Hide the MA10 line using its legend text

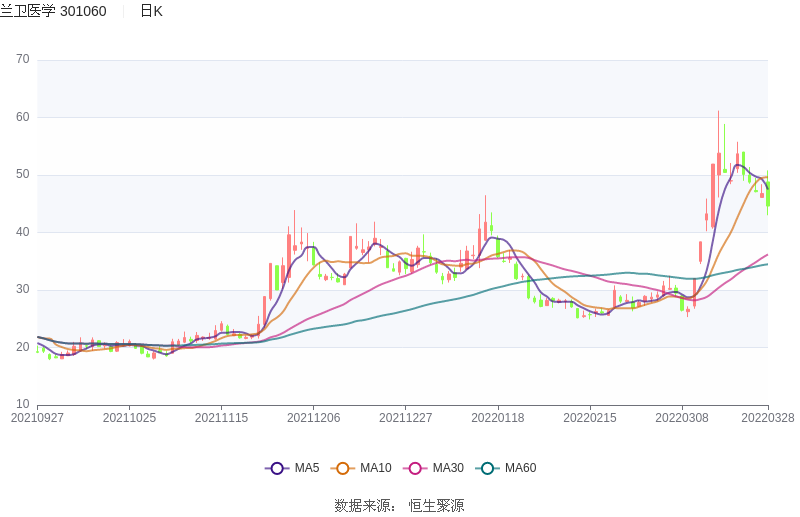(375, 468)
